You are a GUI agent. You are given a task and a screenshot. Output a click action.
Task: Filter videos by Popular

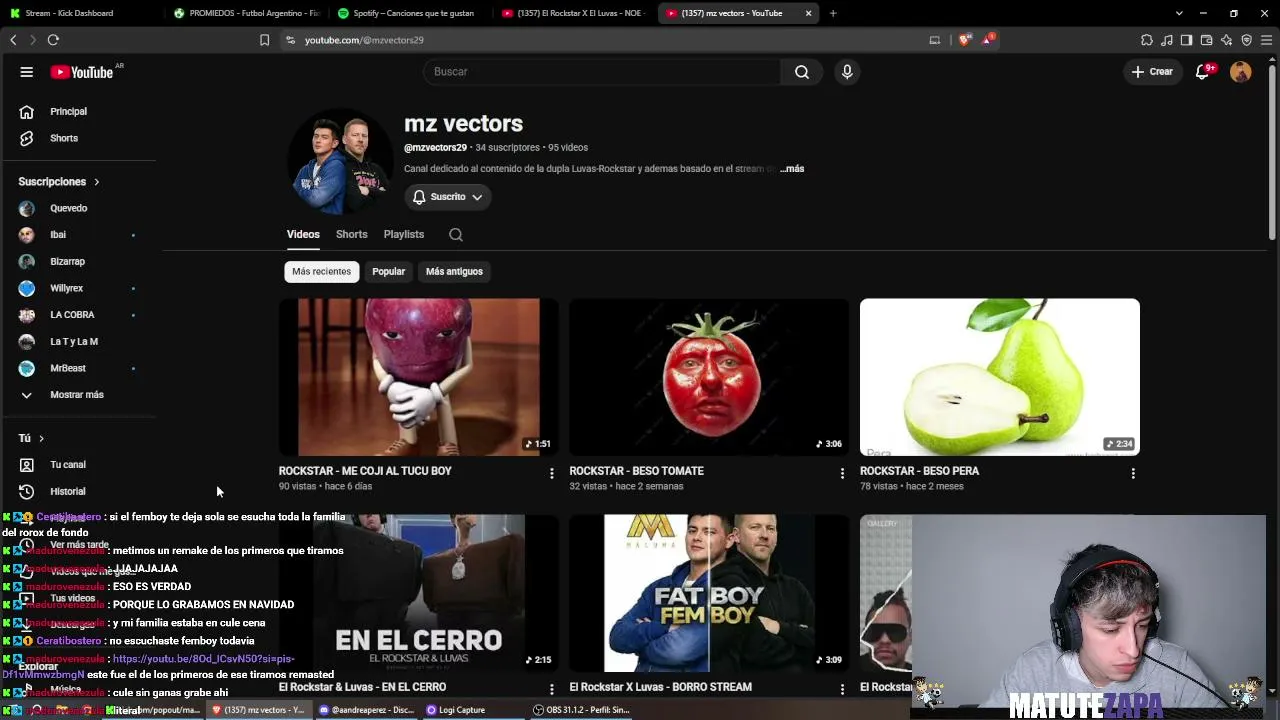389,272
